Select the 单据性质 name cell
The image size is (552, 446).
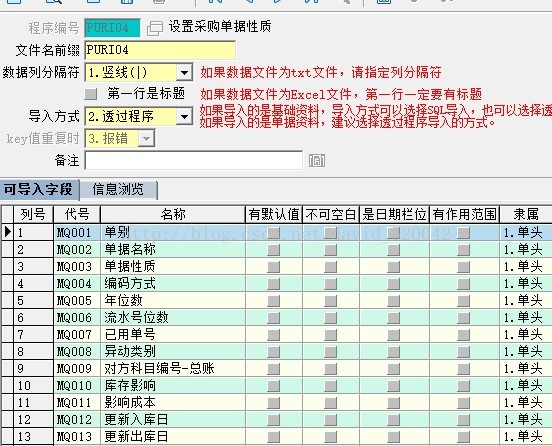point(173,266)
